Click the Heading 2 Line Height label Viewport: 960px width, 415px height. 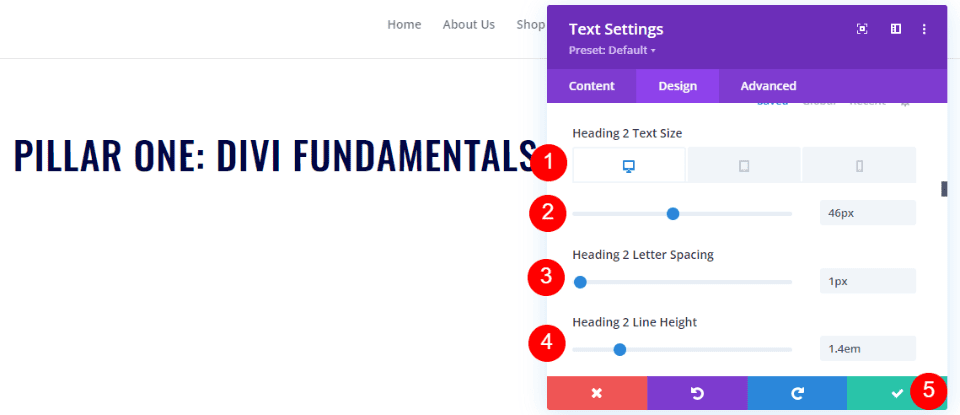(634, 322)
